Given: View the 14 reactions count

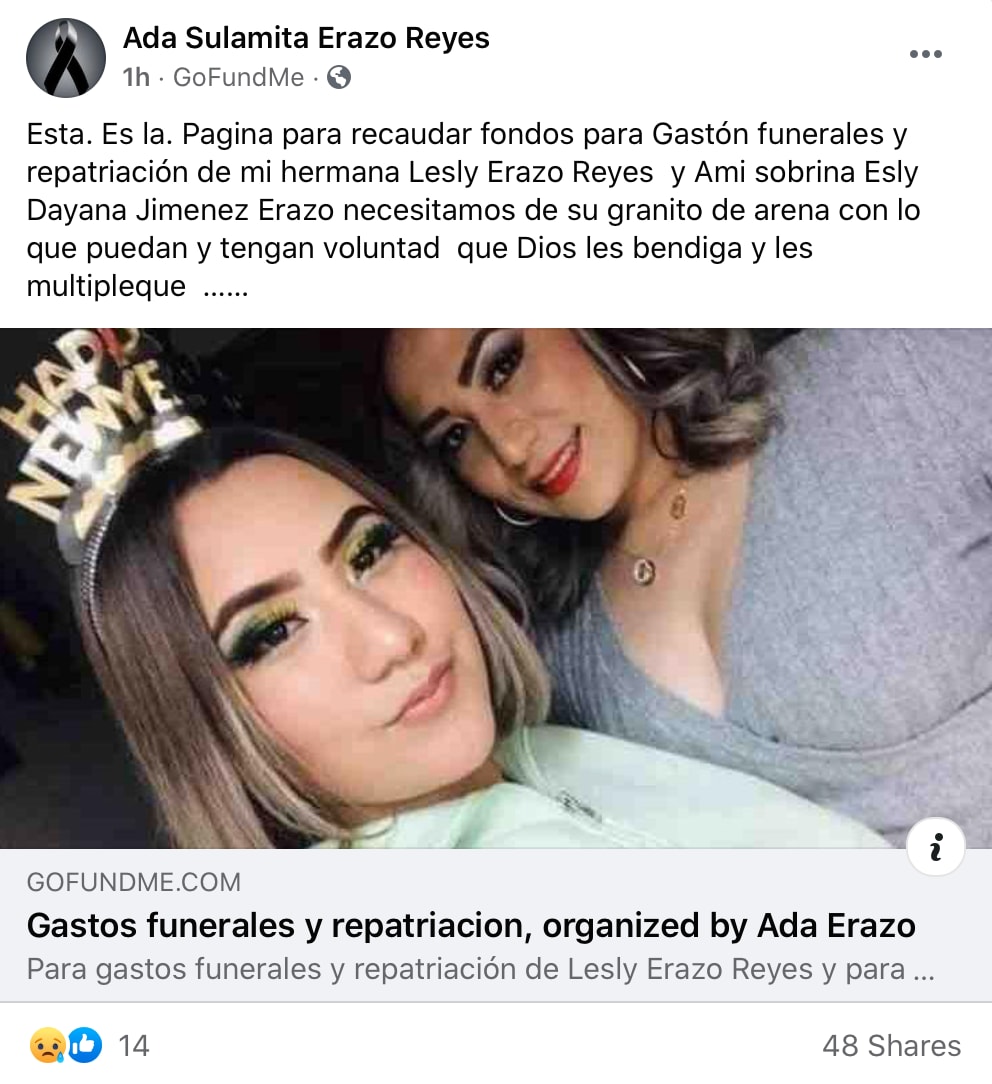Looking at the screenshot, I should 134,1046.
